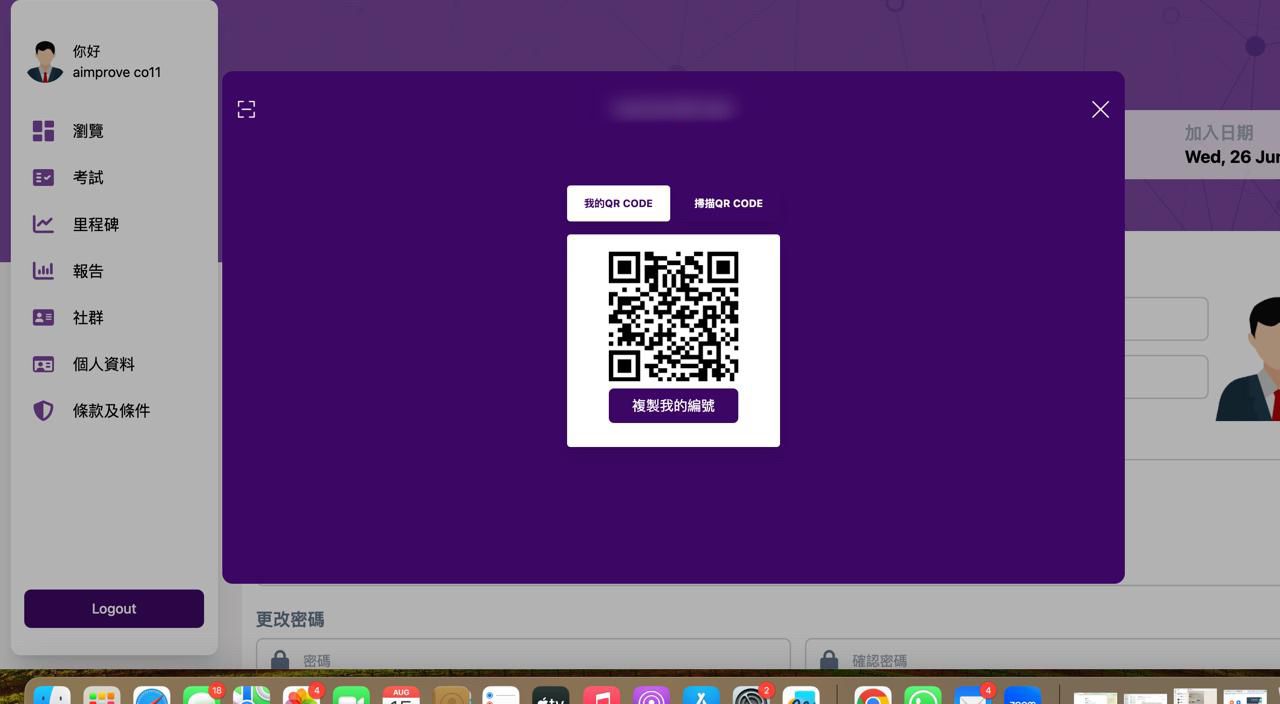Image resolution: width=1280 pixels, height=704 pixels.
Task: Click the 報告 bar-chart icon
Action: tap(43, 271)
